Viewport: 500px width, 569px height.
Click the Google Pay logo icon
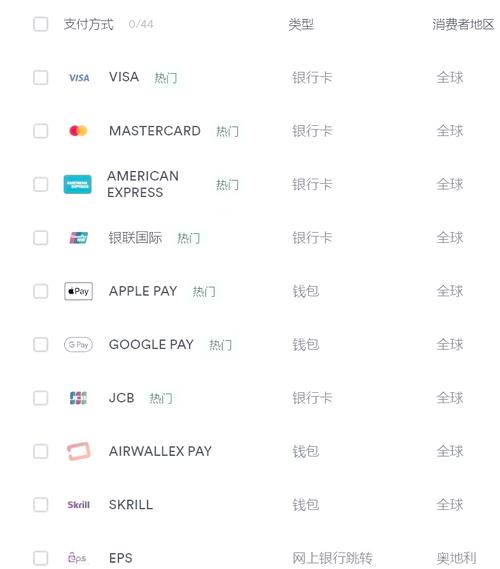78,344
